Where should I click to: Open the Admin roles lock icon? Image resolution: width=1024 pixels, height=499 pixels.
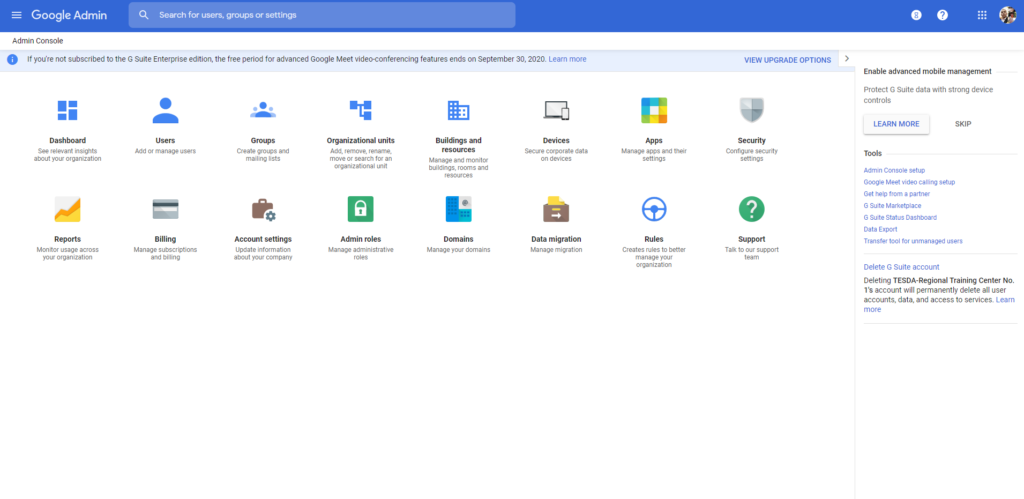pos(360,209)
